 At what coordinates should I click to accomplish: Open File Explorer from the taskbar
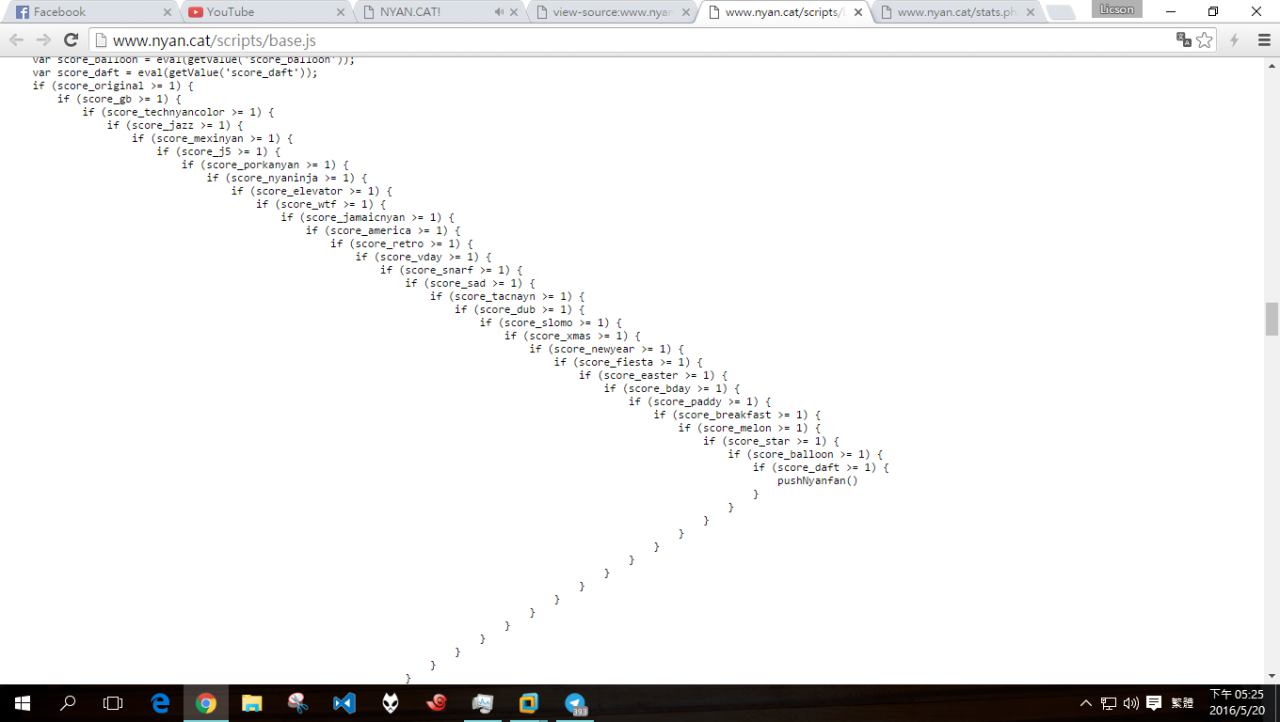click(252, 703)
